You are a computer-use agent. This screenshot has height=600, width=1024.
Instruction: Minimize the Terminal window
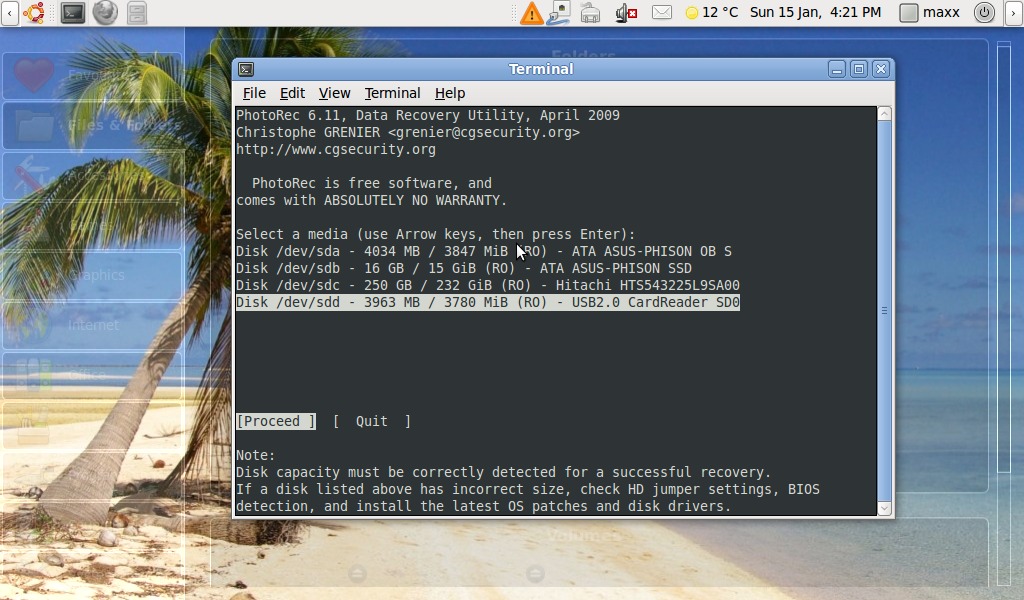837,69
